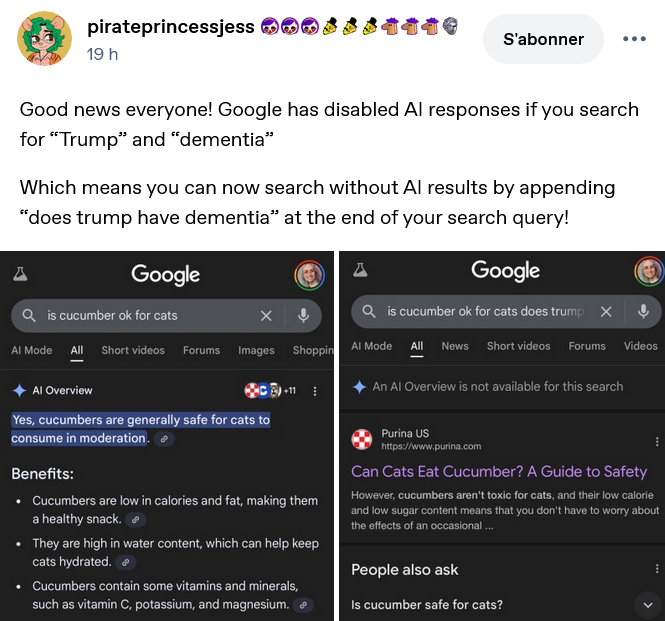This screenshot has height=621, width=665.
Task: Select the News tab in right results
Action: point(454,346)
